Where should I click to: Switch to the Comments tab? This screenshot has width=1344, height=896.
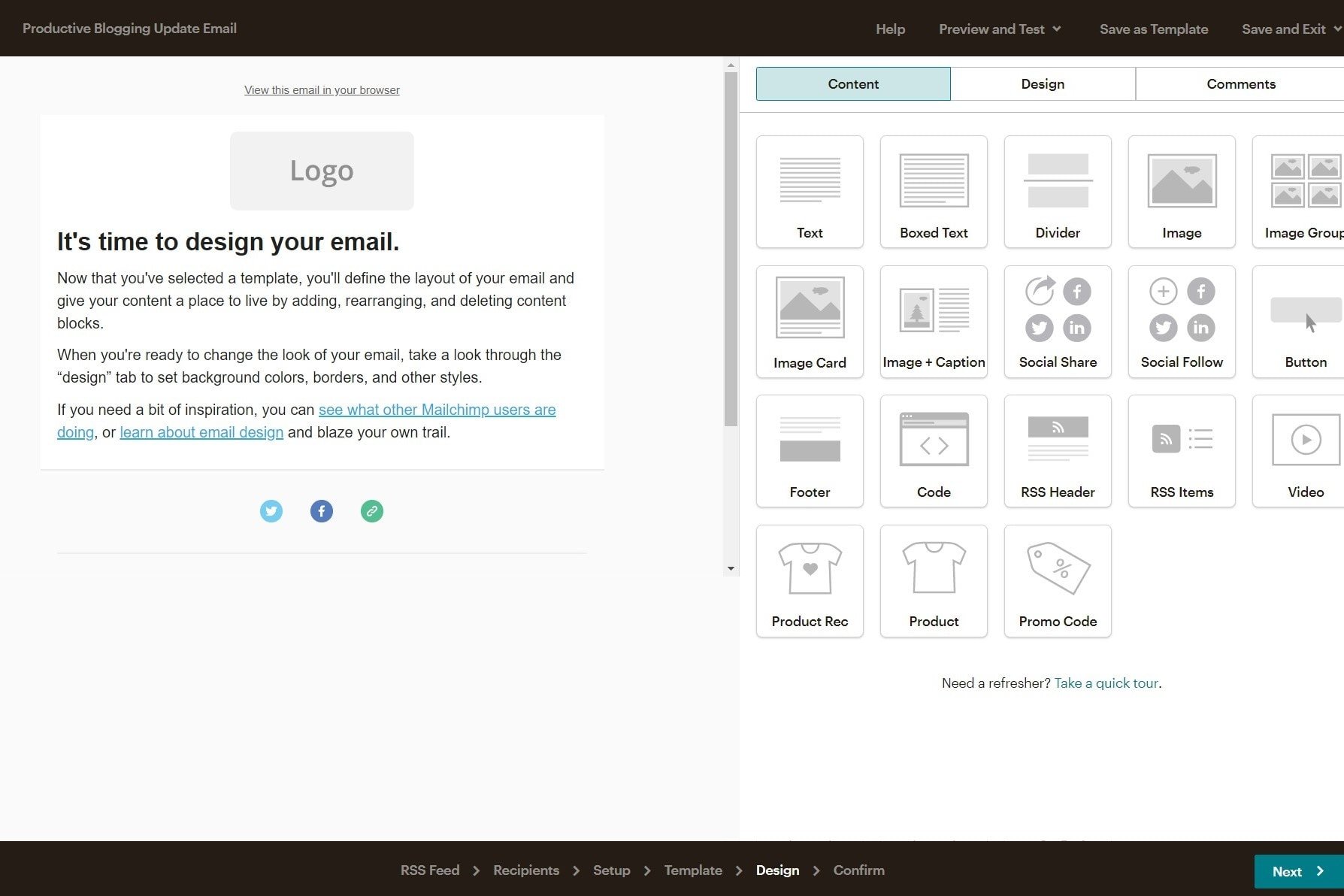point(1241,83)
